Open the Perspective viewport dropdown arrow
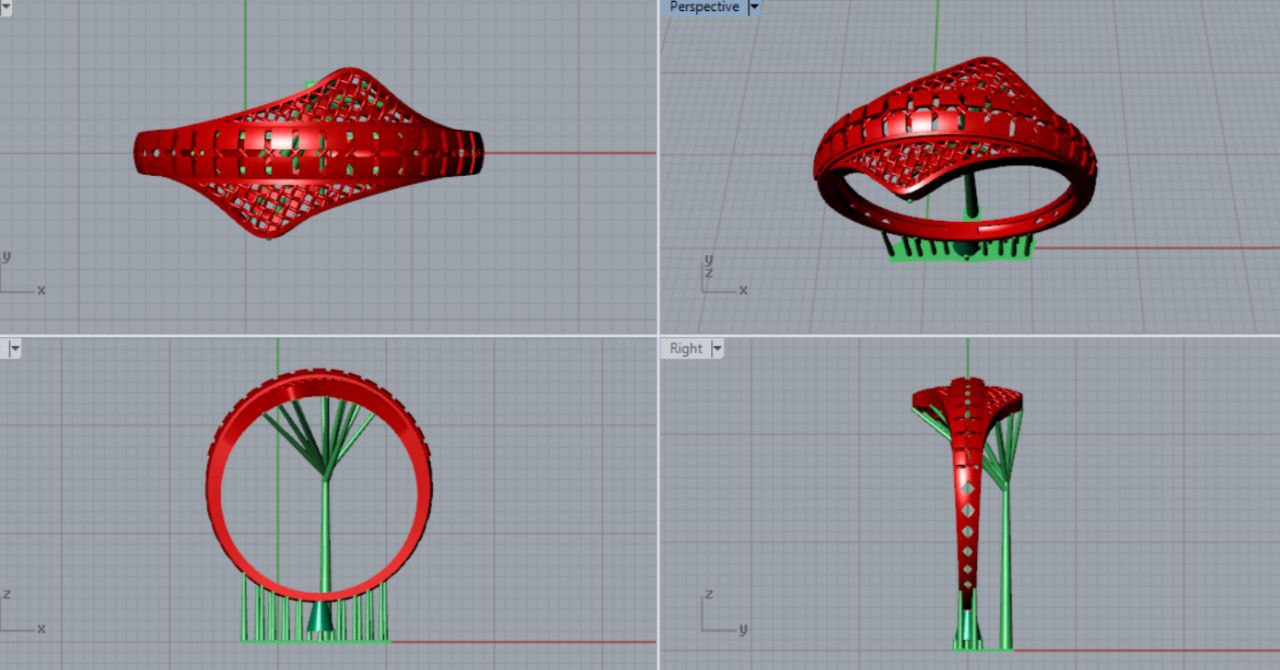This screenshot has width=1280, height=670. pos(754,7)
